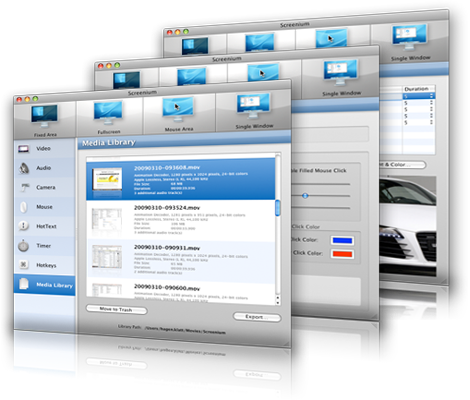Viewport: 470px width, 400px height.
Task: Click Single Window icon in rear window
Action: [410, 37]
